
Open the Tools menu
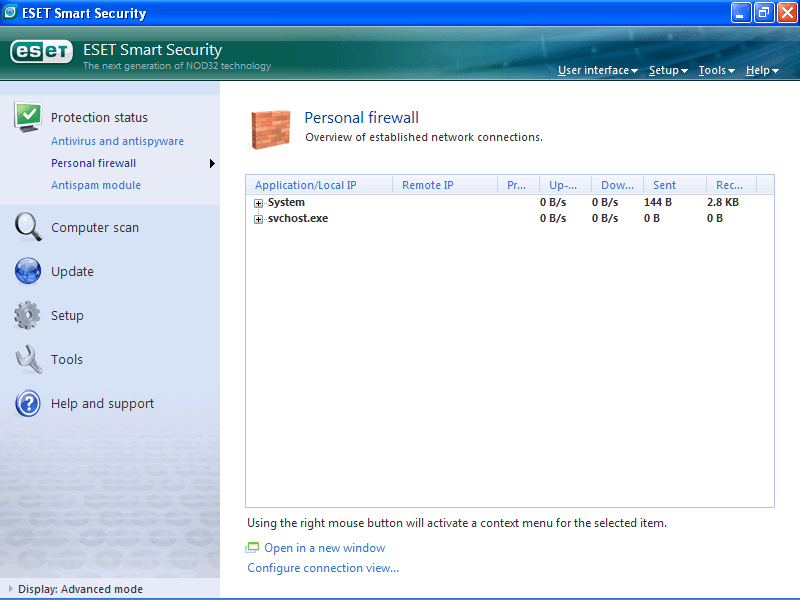(x=716, y=70)
